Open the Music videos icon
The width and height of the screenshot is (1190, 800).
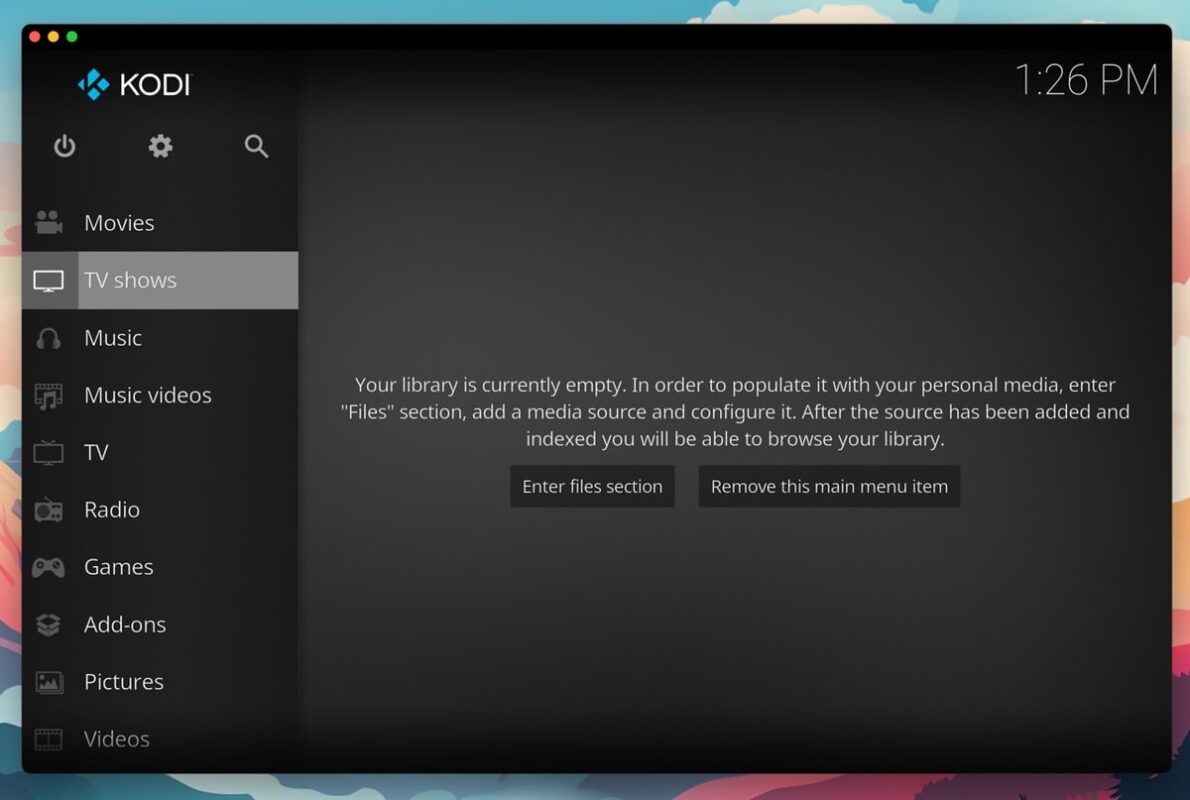[48, 395]
